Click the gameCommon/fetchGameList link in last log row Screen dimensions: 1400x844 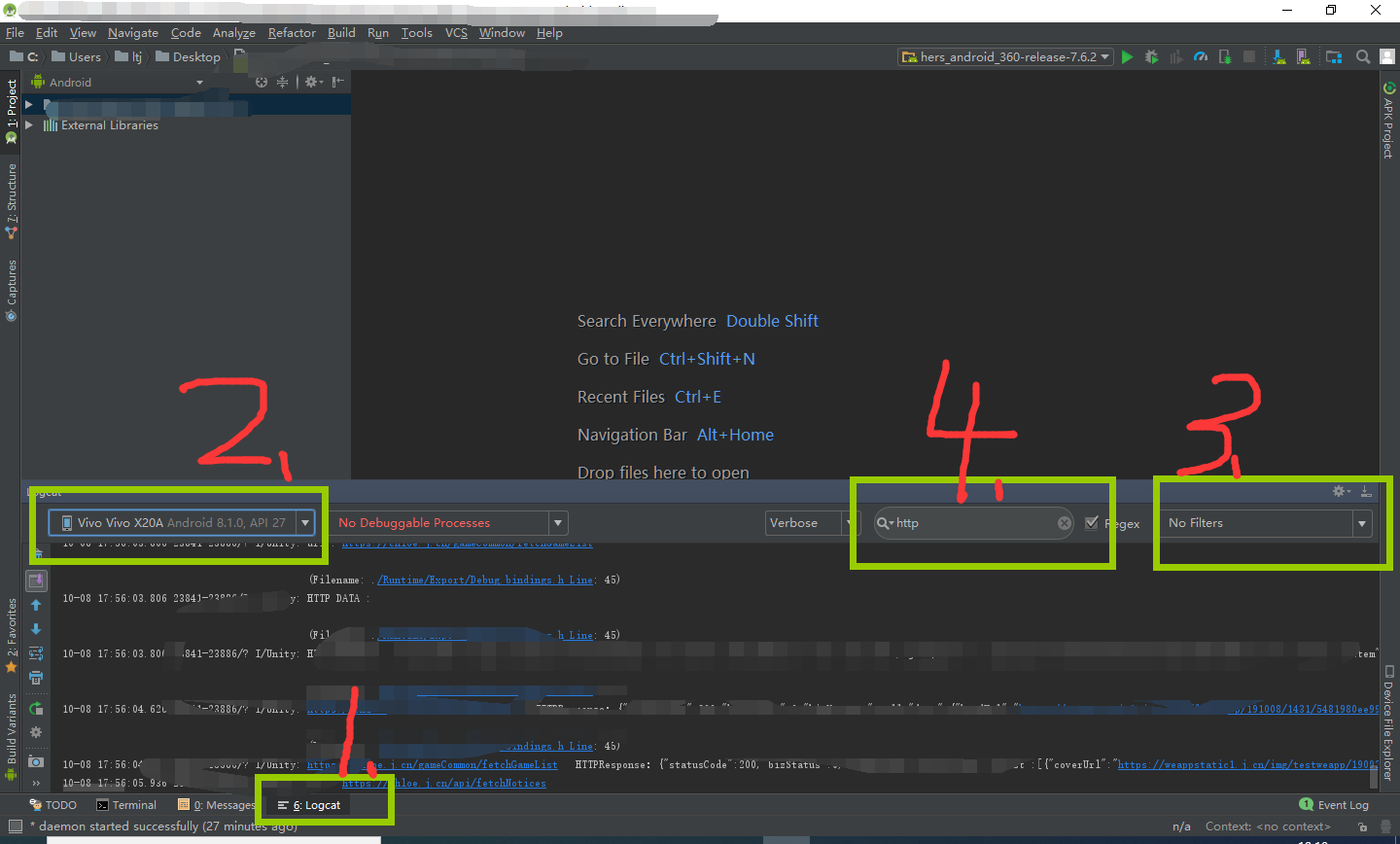pos(433,765)
